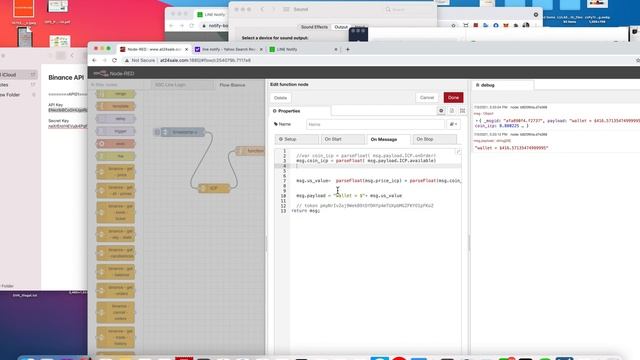Open the On Message tab
The width and height of the screenshot is (640, 360).
(384, 139)
